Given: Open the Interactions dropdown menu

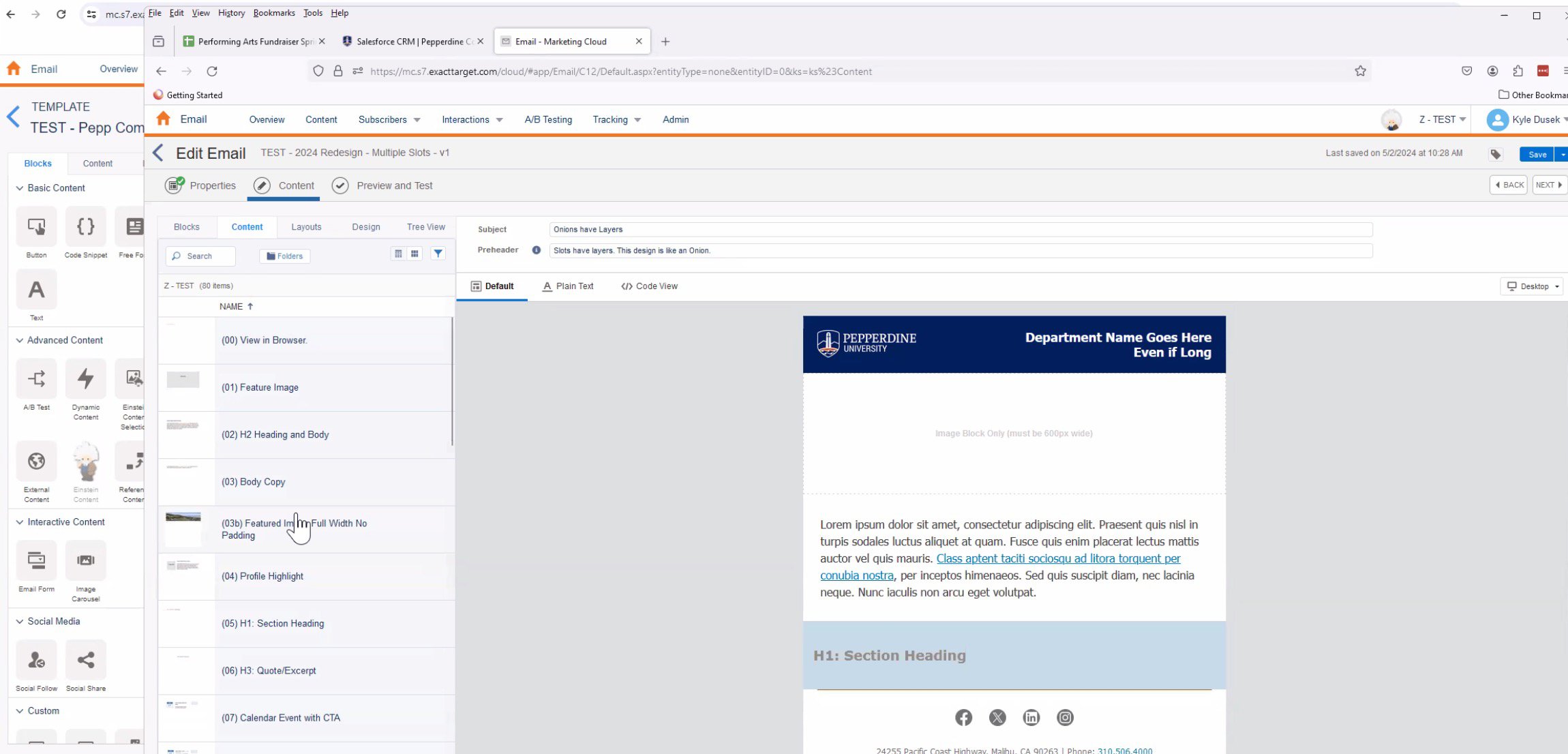Looking at the screenshot, I should (x=472, y=119).
